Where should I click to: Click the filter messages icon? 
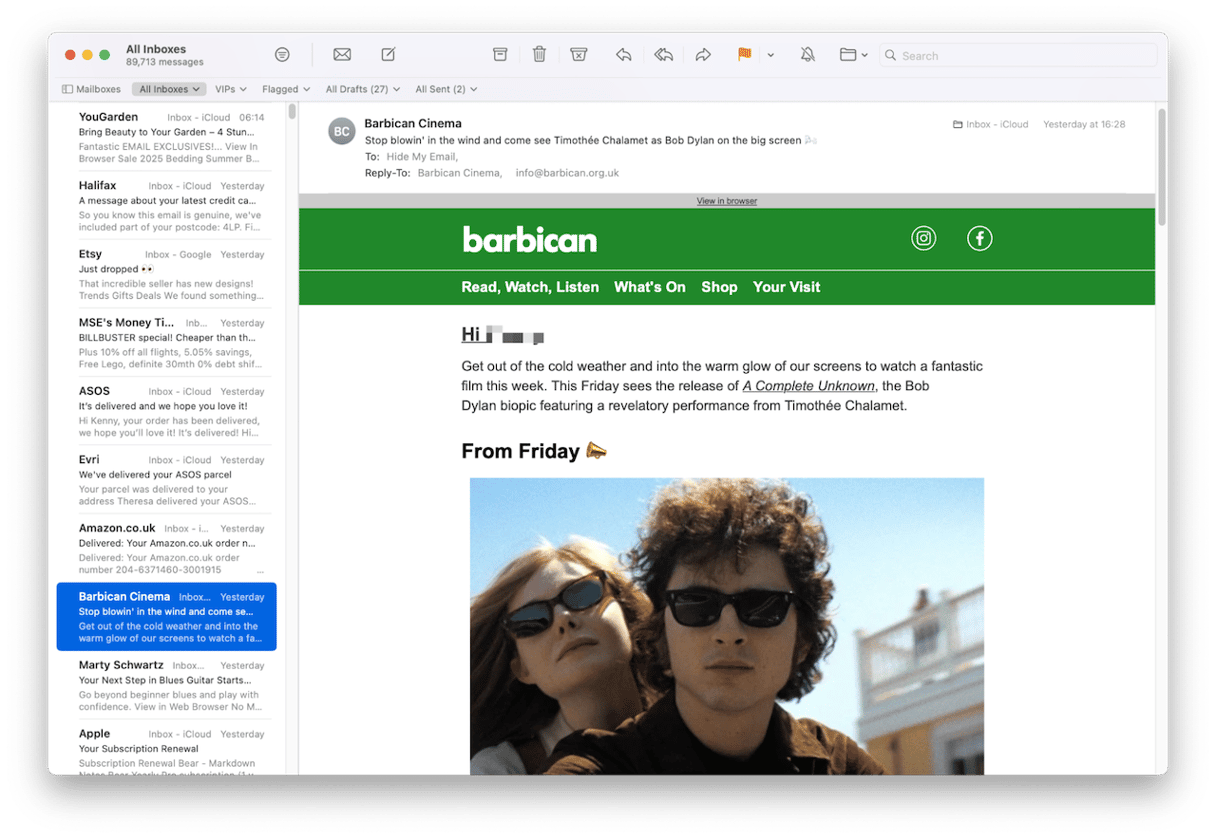tap(282, 55)
